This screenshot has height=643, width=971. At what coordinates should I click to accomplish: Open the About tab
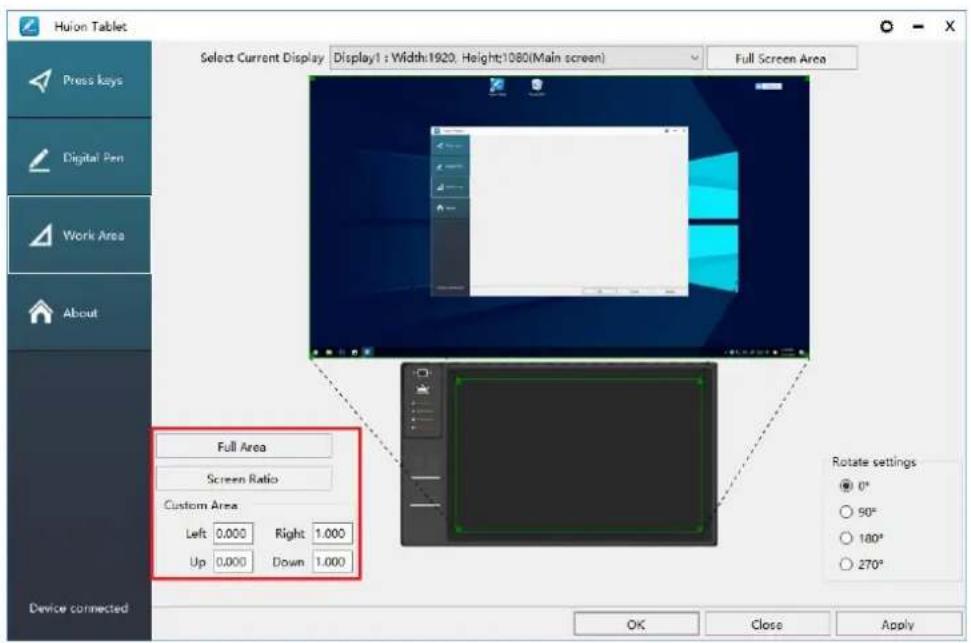pos(79,312)
